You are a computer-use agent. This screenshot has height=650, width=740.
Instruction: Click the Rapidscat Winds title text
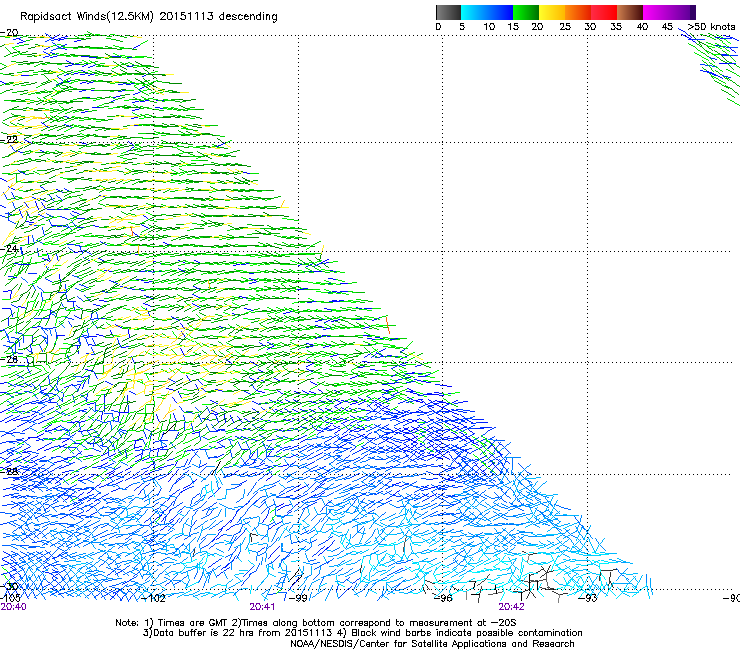pyautogui.click(x=149, y=17)
